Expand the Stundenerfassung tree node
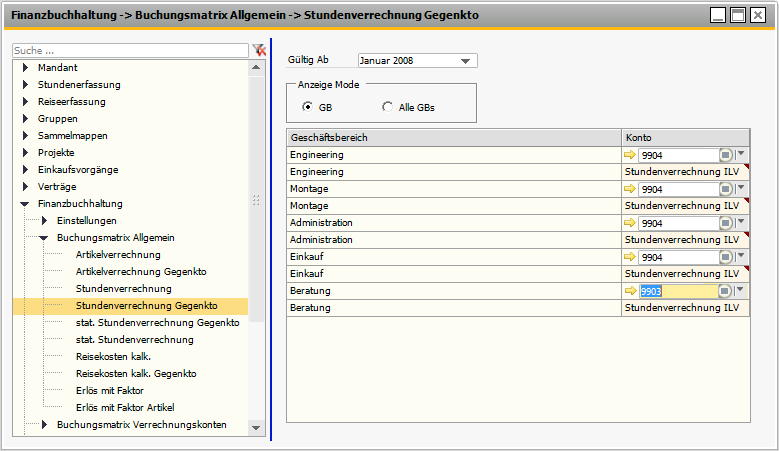This screenshot has height=451, width=779. tap(25, 84)
